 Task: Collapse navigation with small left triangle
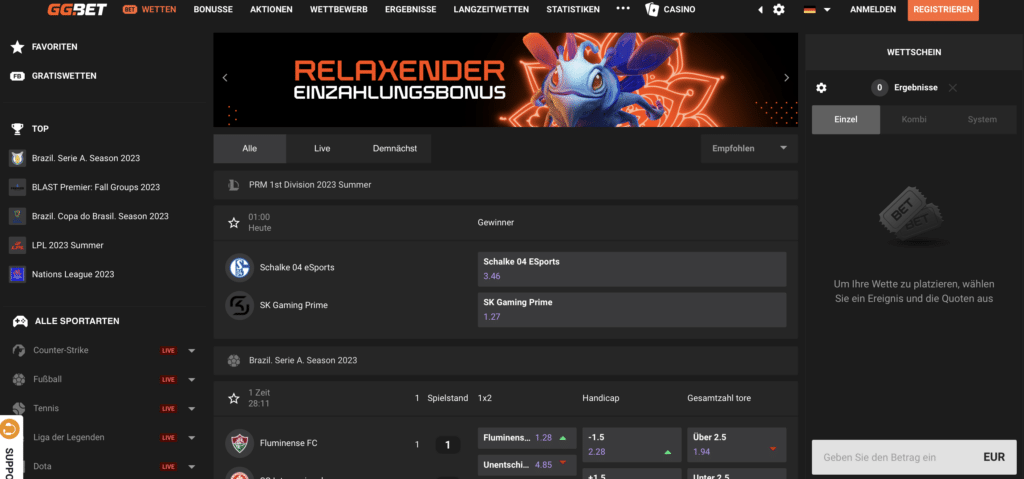click(760, 10)
